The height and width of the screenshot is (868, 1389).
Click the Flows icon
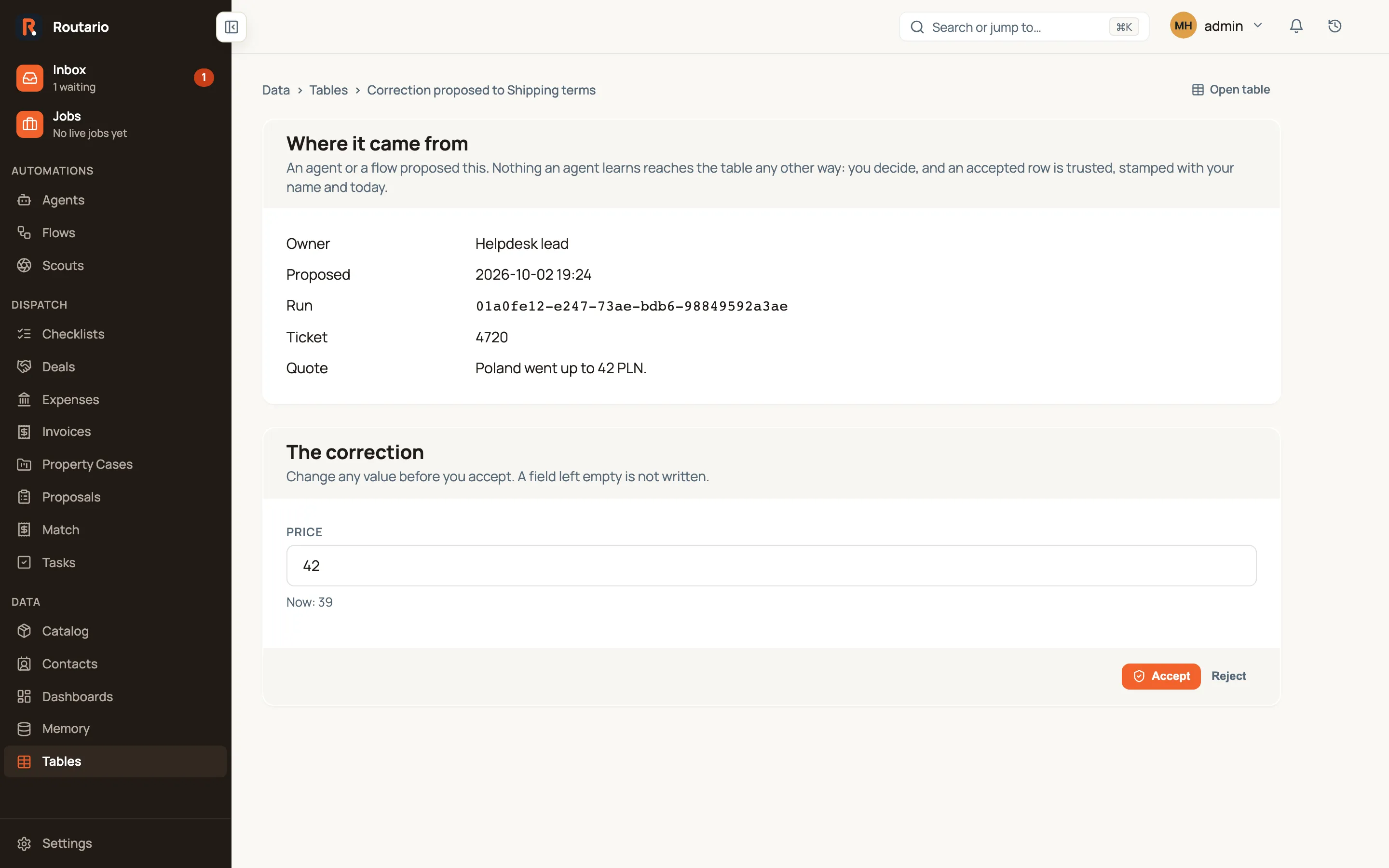(x=24, y=232)
